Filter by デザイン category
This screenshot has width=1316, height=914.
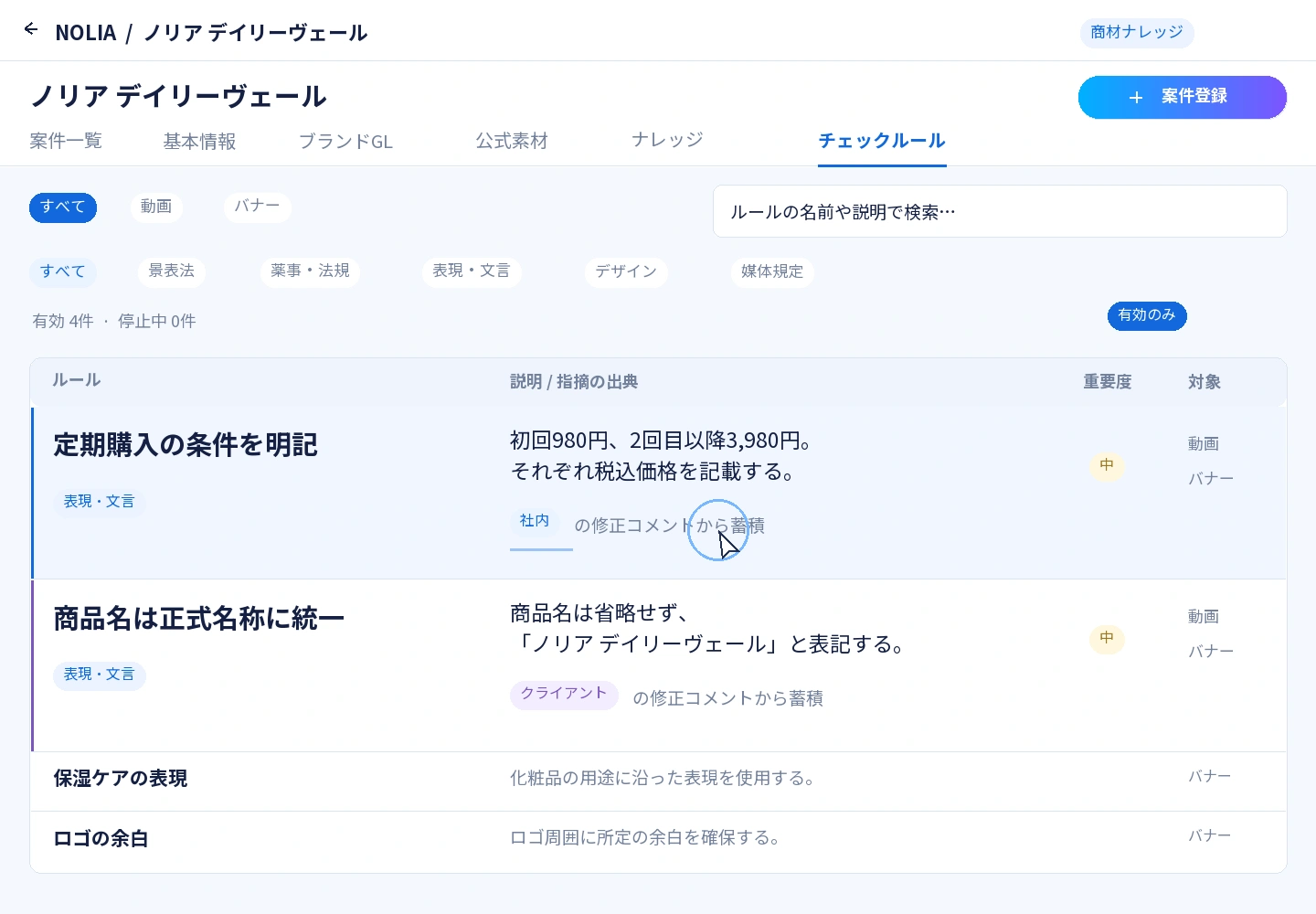(x=626, y=271)
